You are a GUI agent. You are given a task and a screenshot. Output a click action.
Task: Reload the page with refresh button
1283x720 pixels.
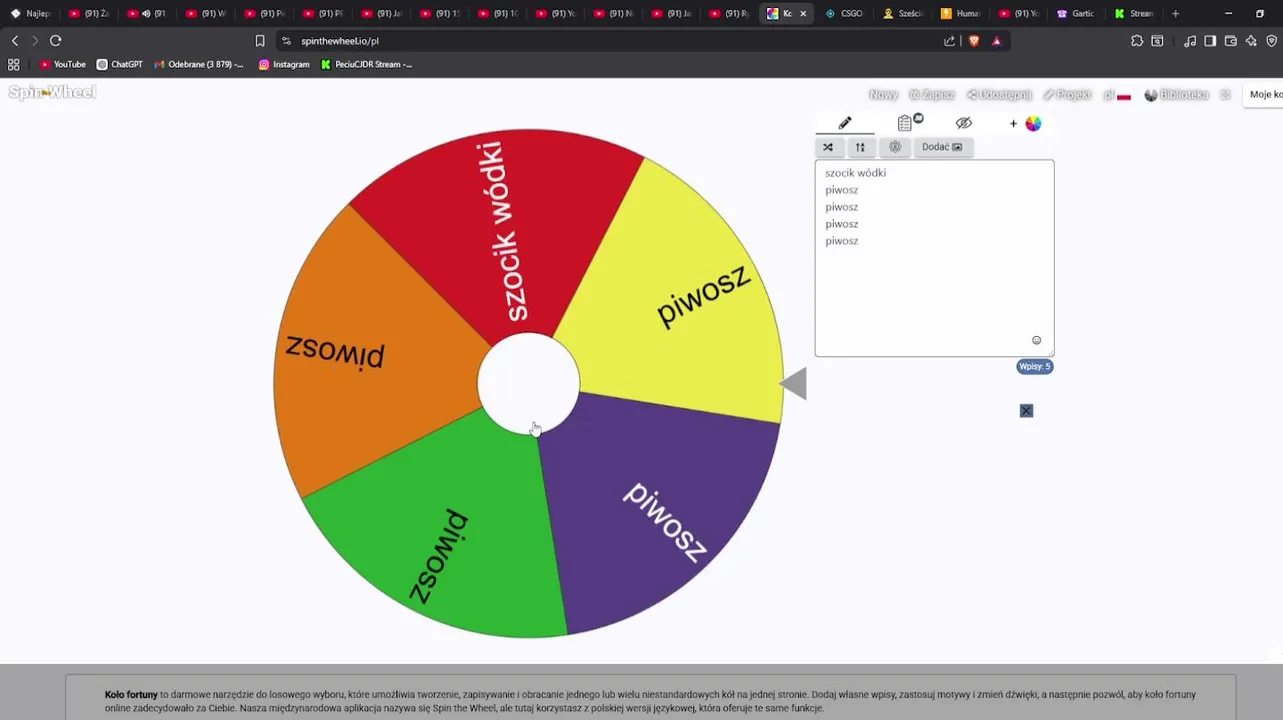pyautogui.click(x=56, y=41)
